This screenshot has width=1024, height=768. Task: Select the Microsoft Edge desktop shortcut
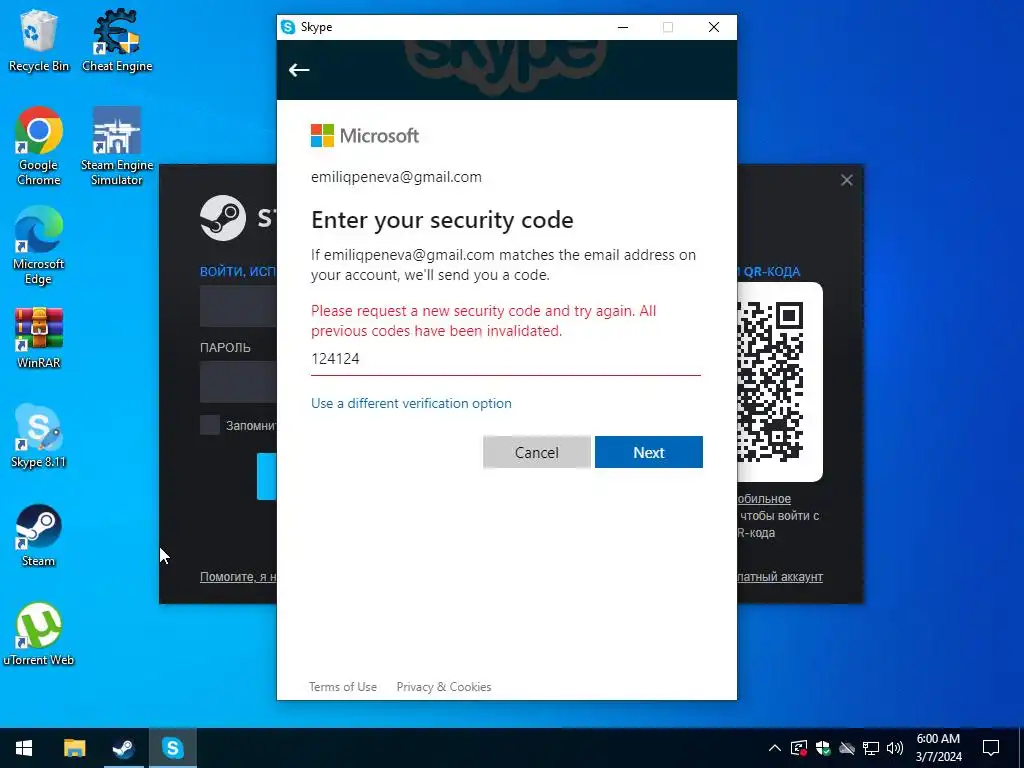39,246
